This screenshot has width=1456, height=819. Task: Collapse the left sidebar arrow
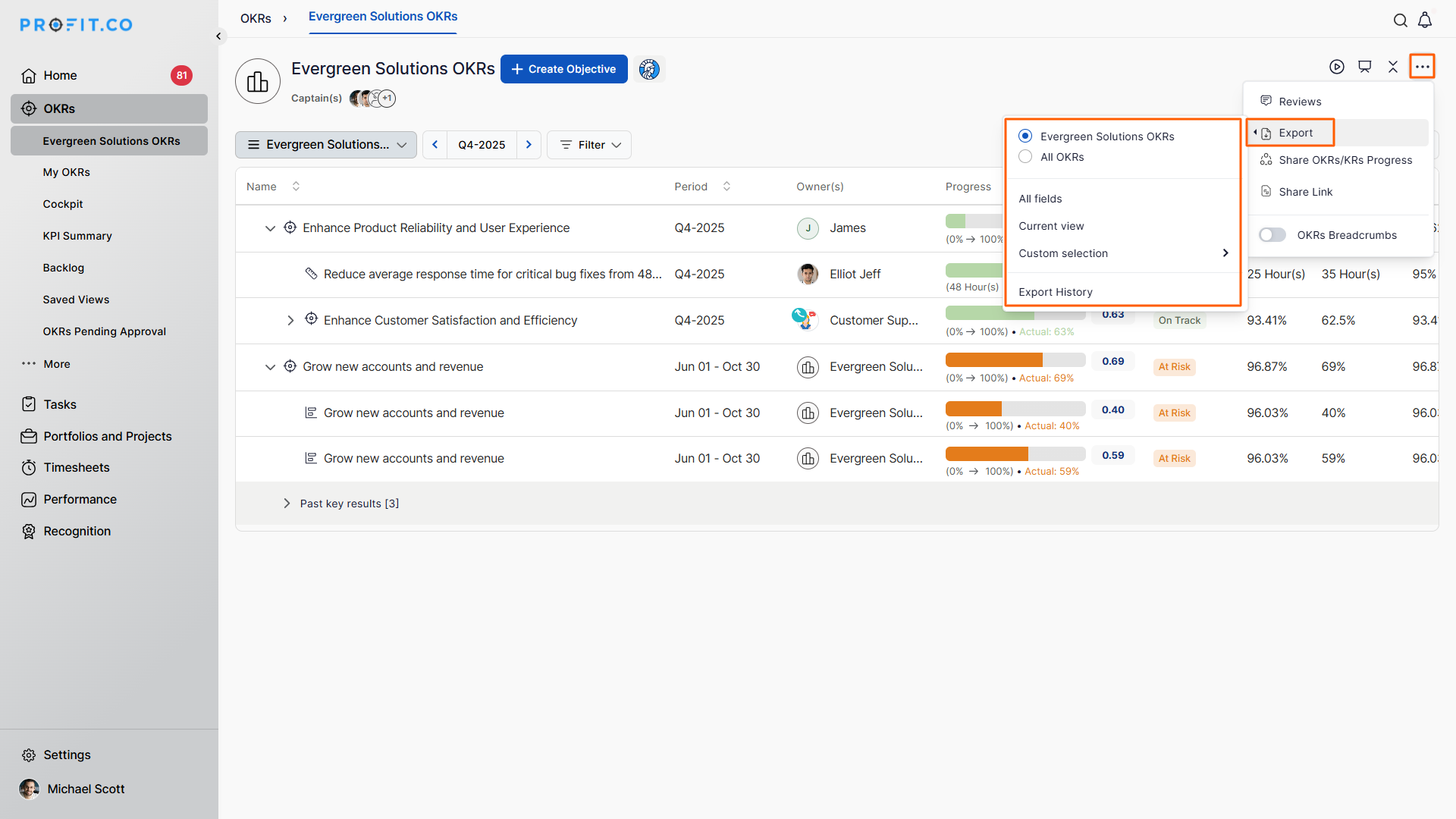tap(218, 36)
